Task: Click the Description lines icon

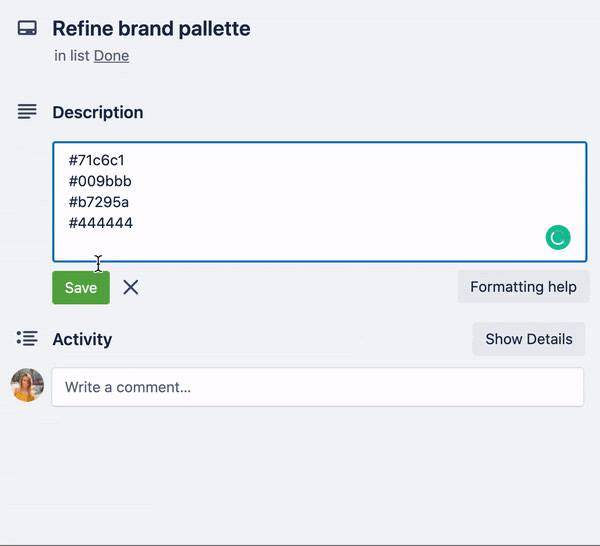Action: point(27,112)
